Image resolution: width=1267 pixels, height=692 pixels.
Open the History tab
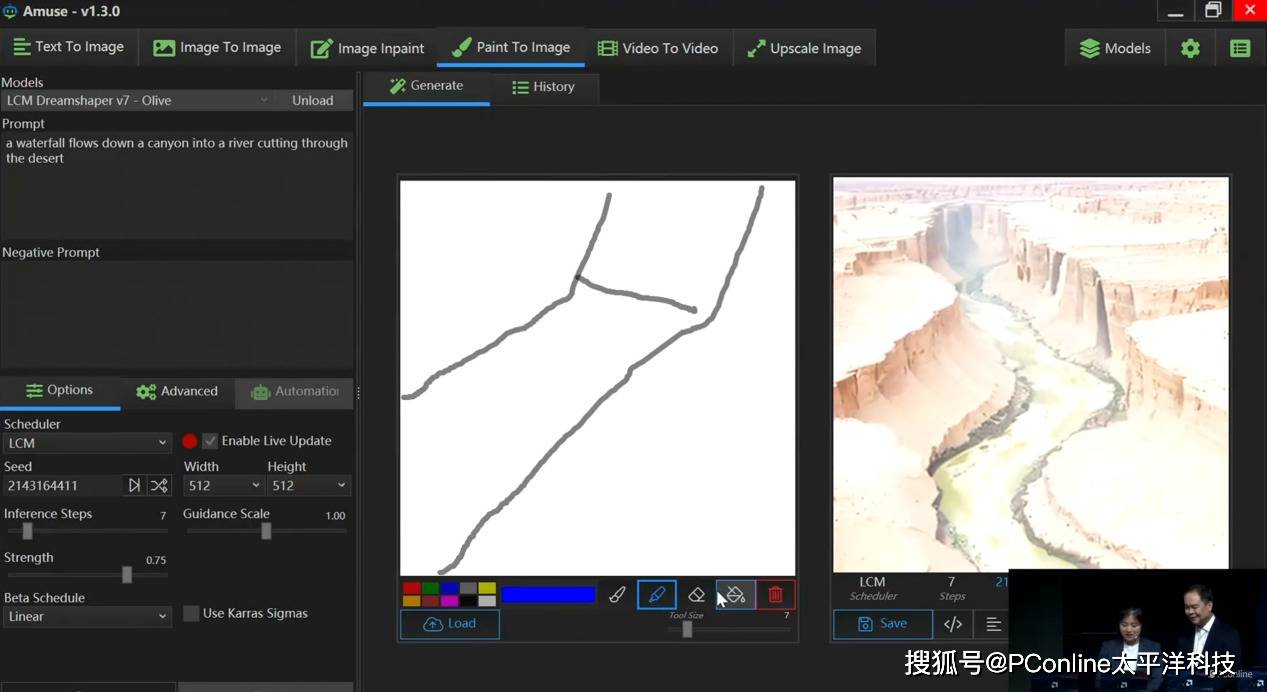click(543, 87)
